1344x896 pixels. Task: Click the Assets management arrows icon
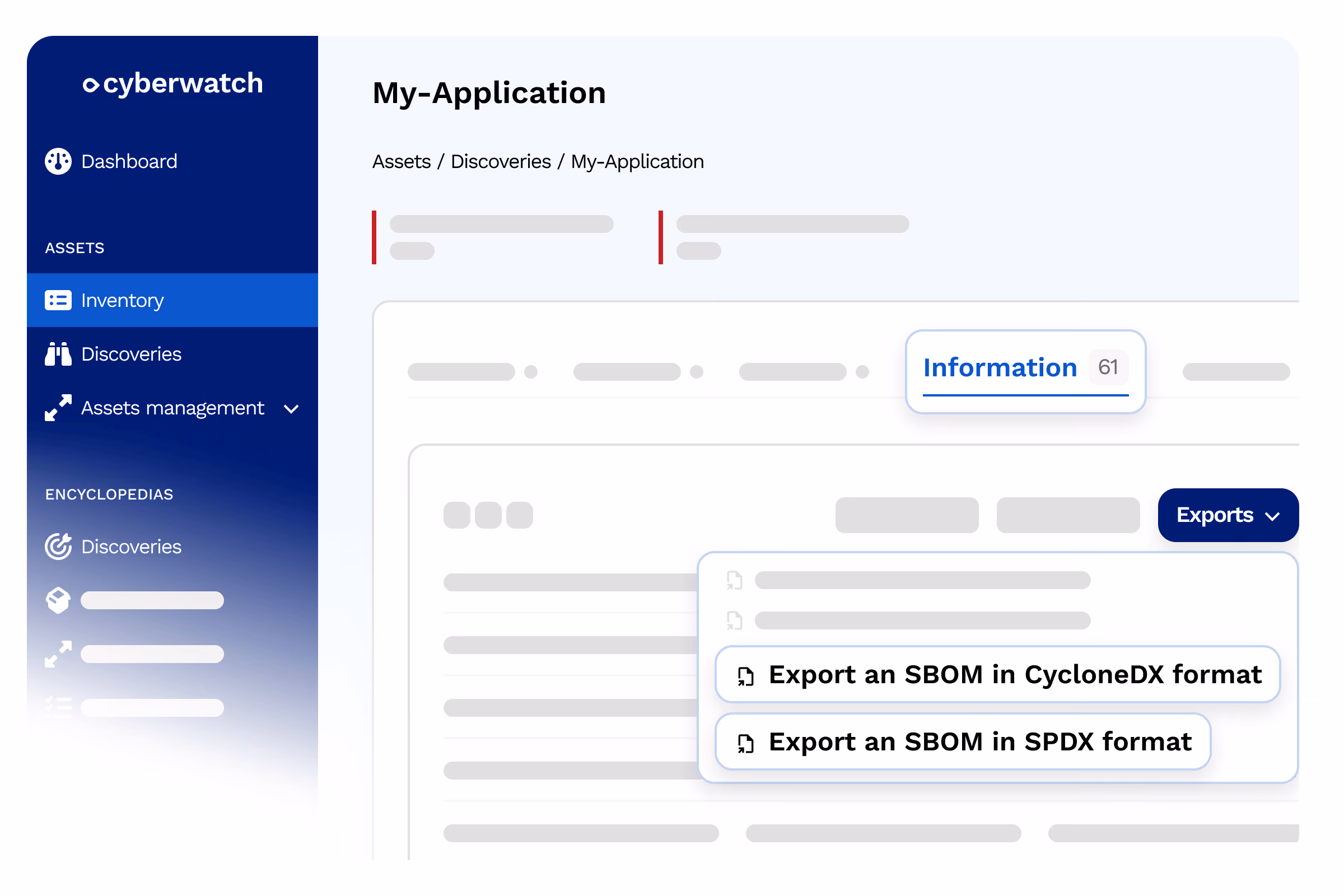[58, 408]
